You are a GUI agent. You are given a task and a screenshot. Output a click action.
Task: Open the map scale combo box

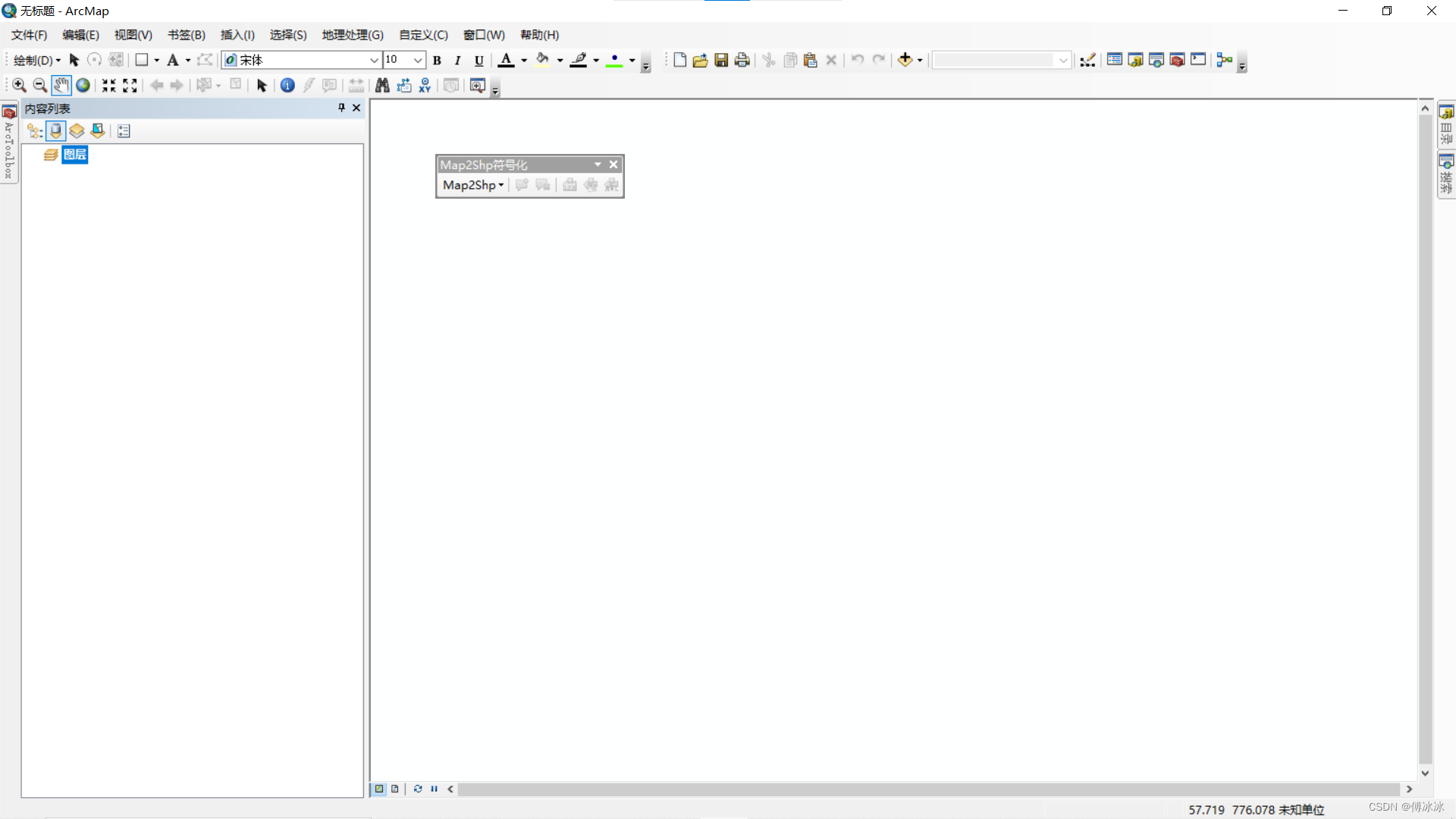point(1063,60)
